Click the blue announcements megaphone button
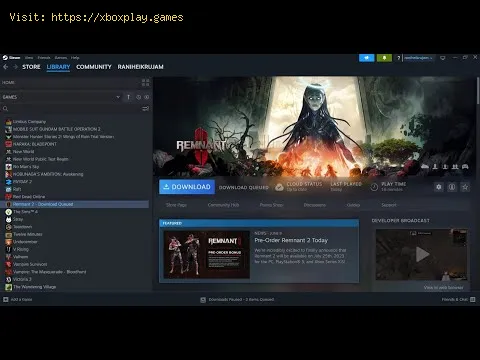Image resolution: width=480 pixels, height=360 pixels. click(x=367, y=58)
